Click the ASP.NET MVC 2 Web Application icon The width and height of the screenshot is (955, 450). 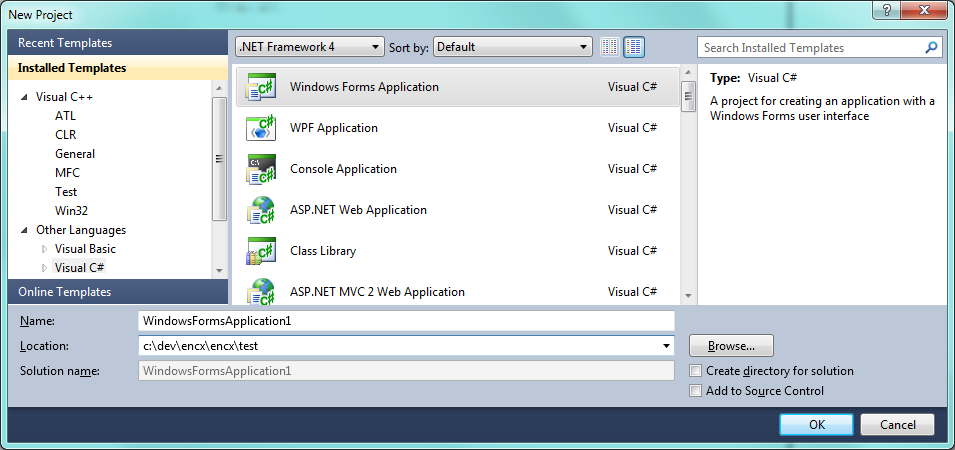(x=262, y=291)
